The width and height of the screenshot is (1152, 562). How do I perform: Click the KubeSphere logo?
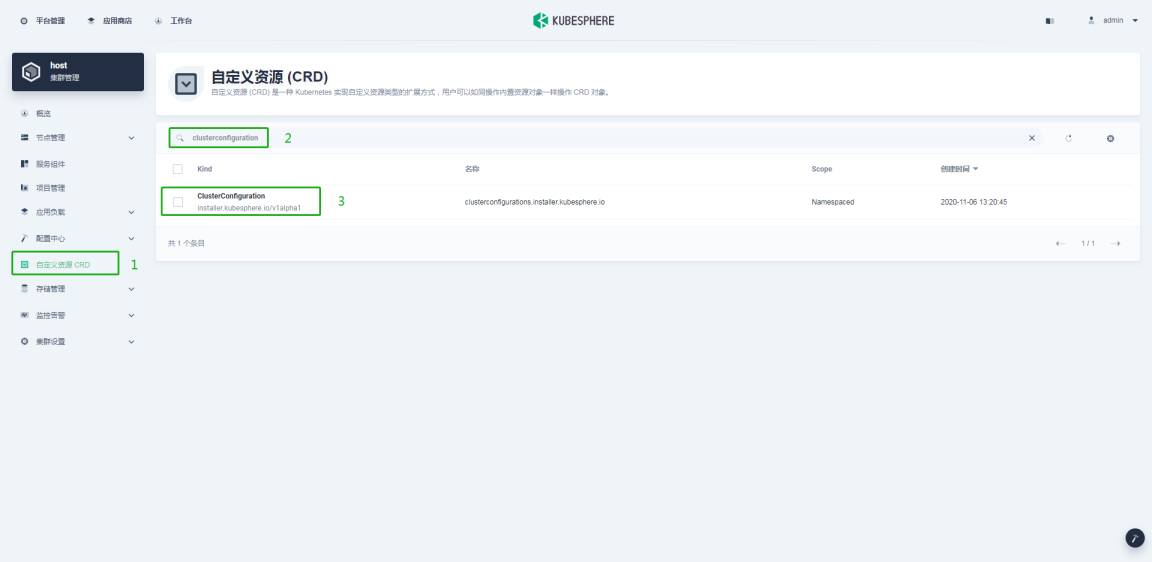[574, 20]
